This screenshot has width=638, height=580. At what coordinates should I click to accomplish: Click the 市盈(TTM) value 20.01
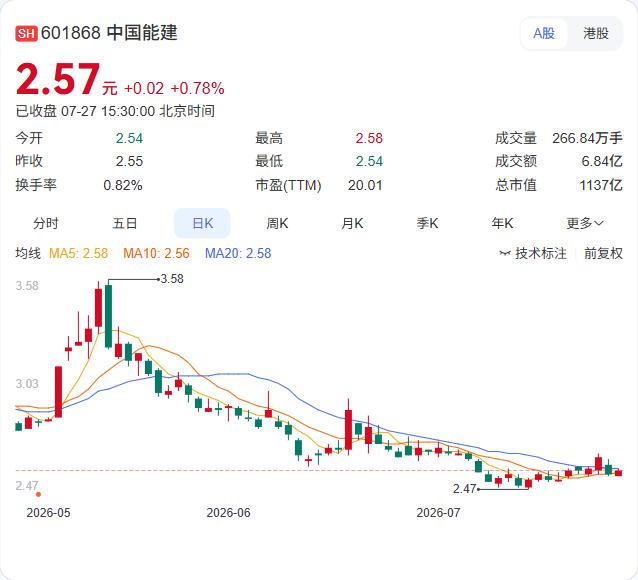click(x=365, y=185)
